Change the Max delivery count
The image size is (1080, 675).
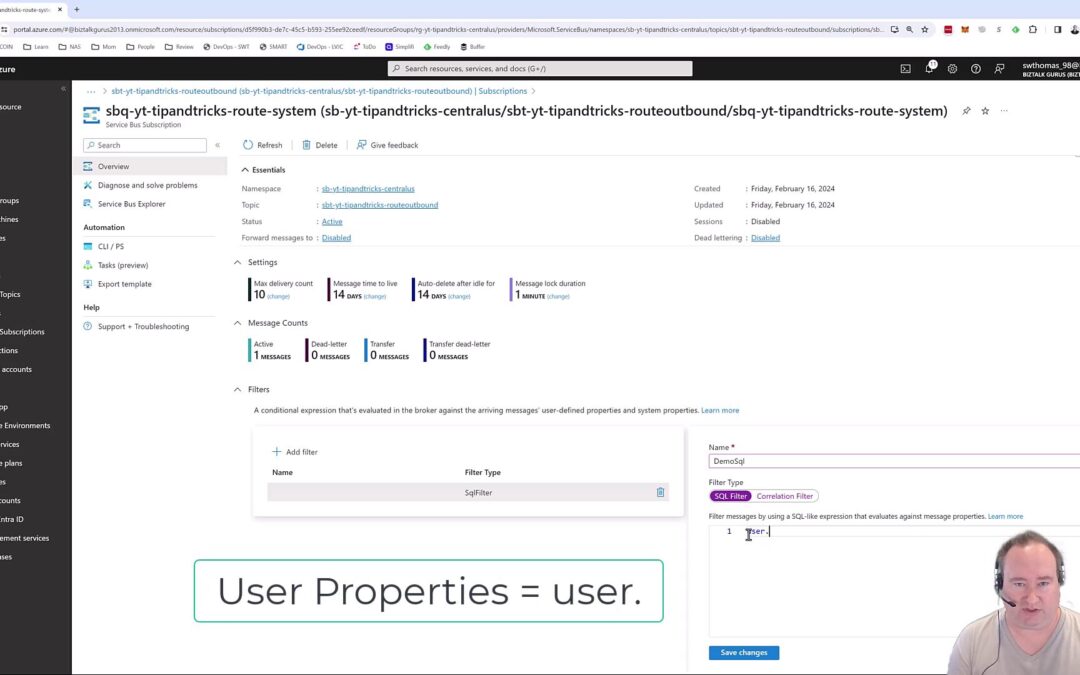click(278, 297)
